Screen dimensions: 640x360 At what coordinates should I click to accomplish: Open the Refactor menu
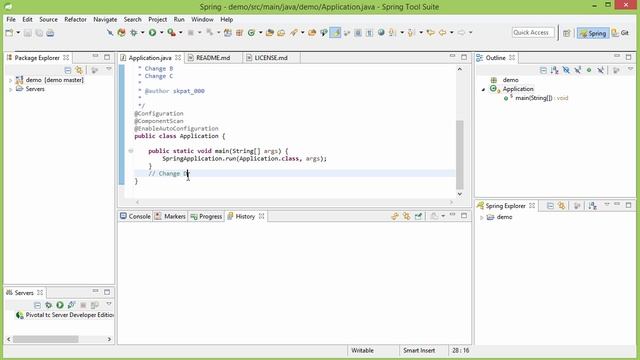[75, 19]
